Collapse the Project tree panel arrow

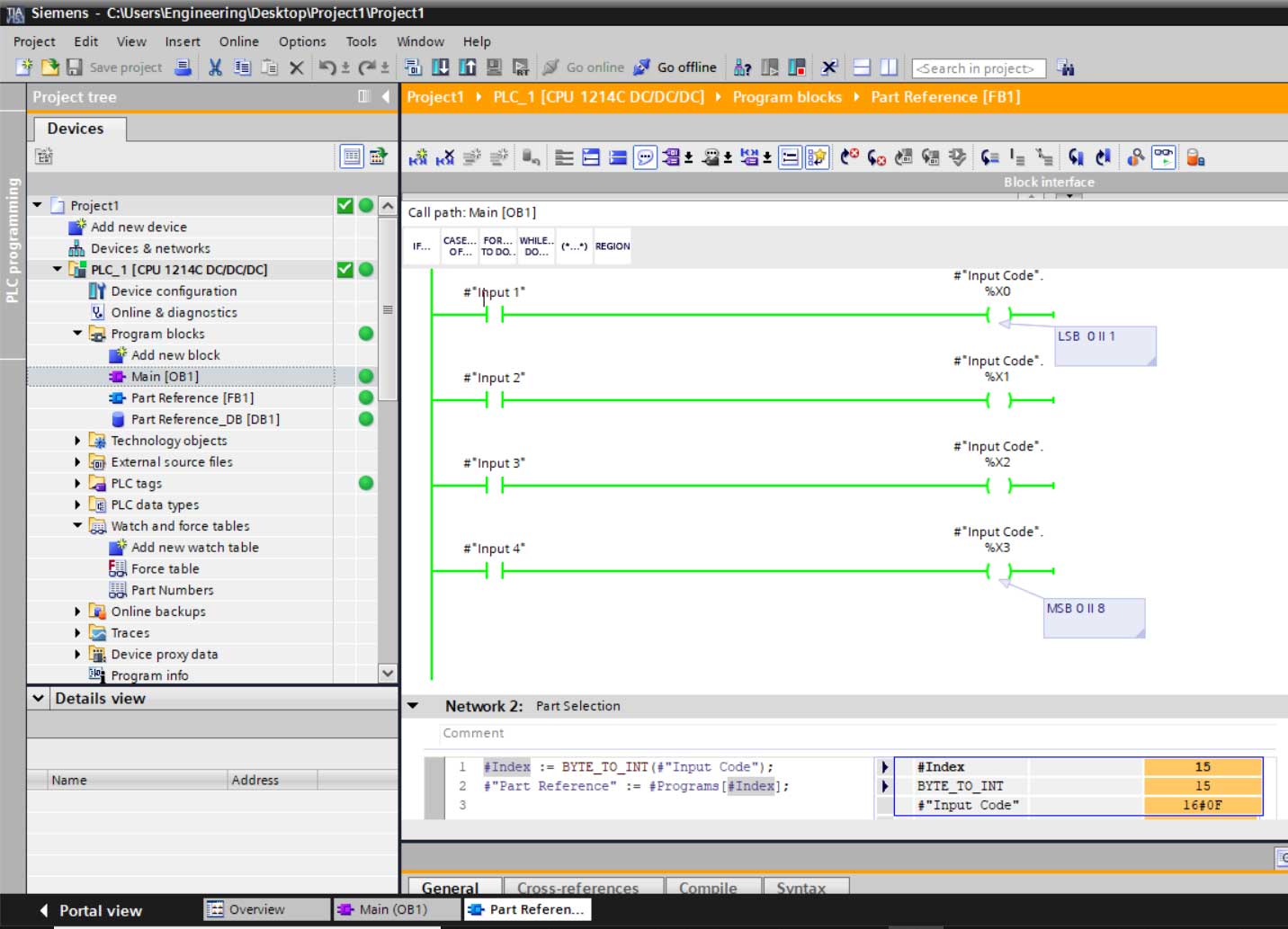(385, 96)
